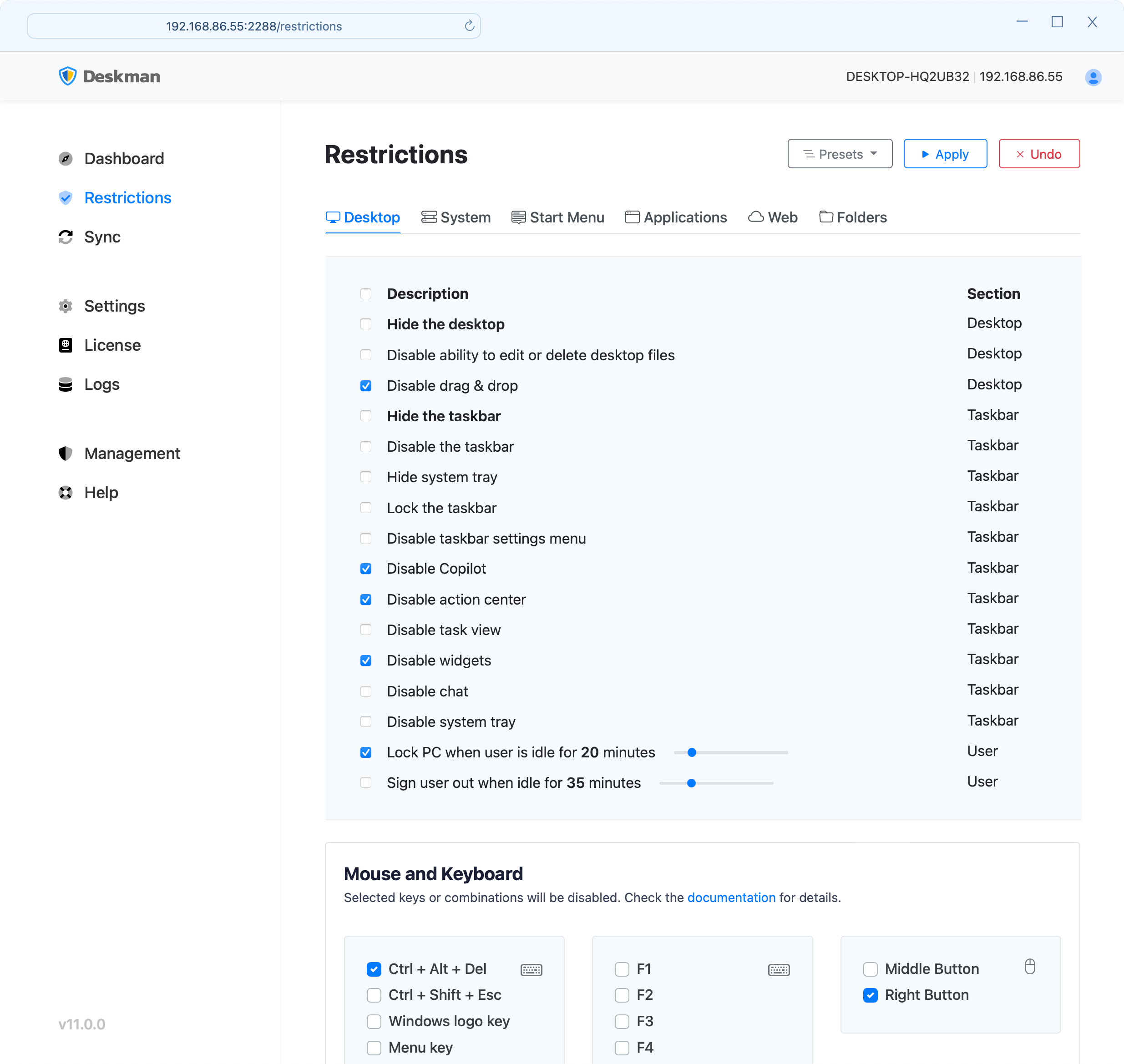Open the Settings gear icon in sidebar
1124x1064 pixels.
[66, 306]
